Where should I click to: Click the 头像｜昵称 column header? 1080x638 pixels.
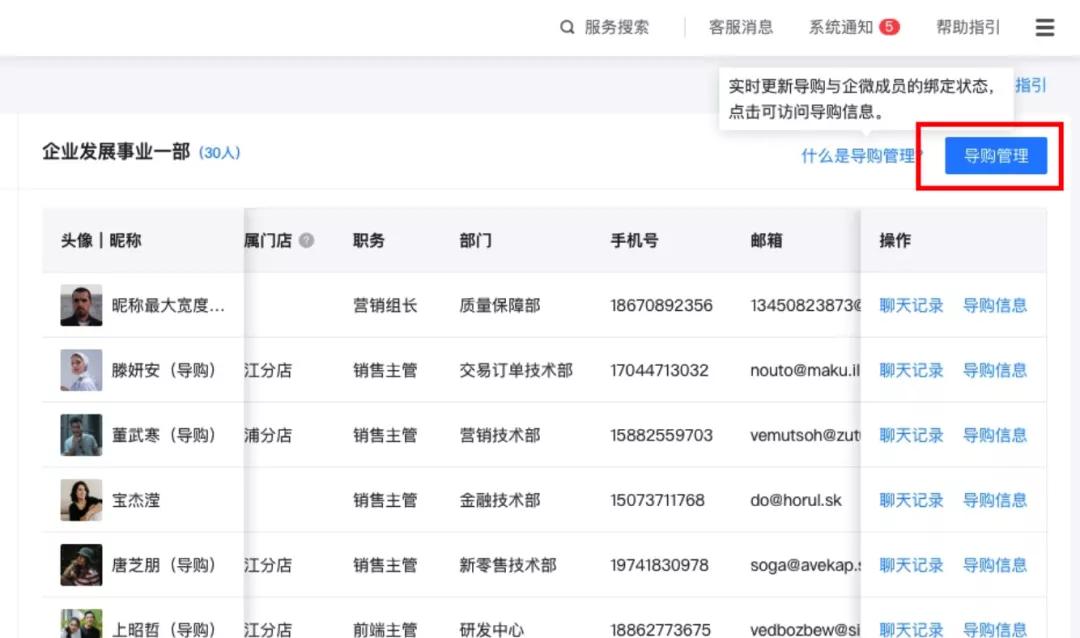(x=102, y=240)
